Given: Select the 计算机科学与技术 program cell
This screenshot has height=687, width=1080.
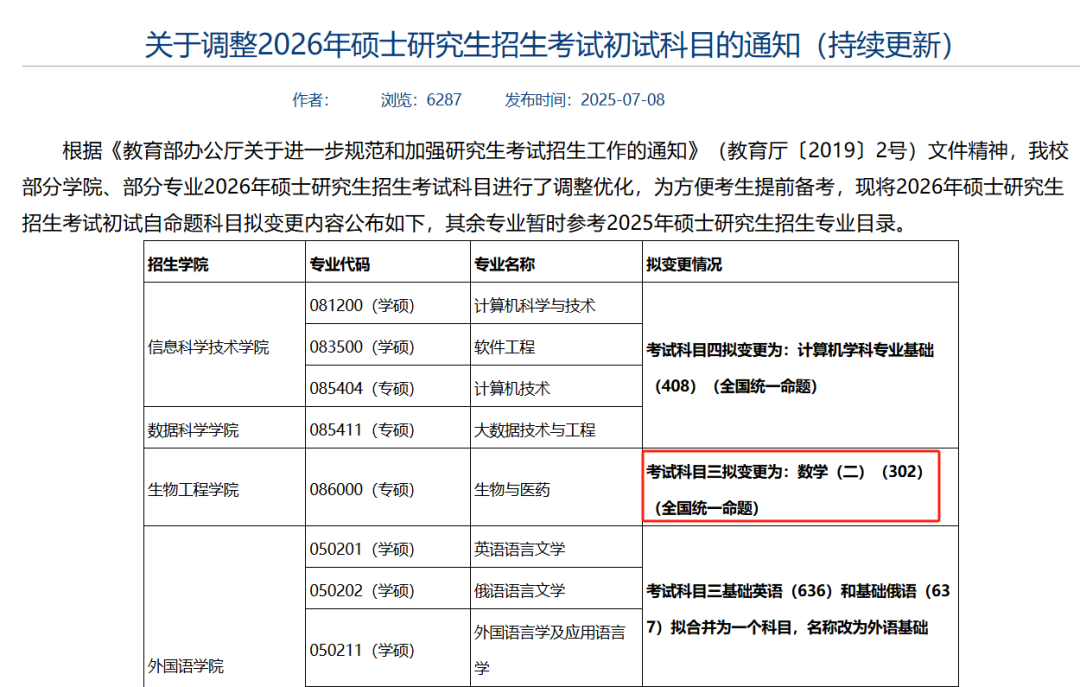Looking at the screenshot, I should pyautogui.click(x=532, y=305).
